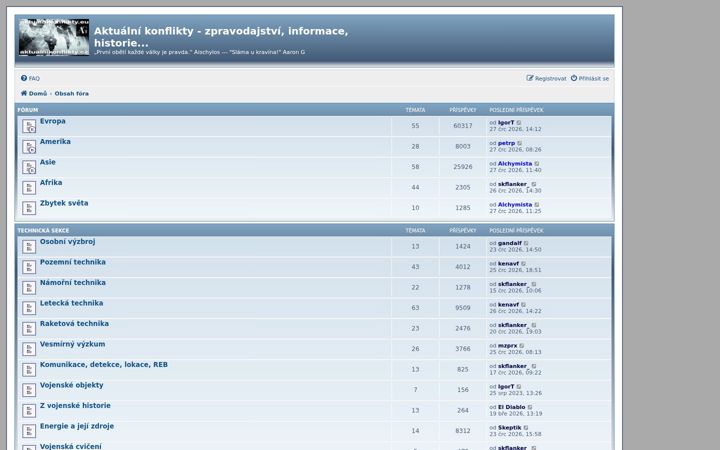Click the site title Aktuální konflikty

tap(221, 37)
